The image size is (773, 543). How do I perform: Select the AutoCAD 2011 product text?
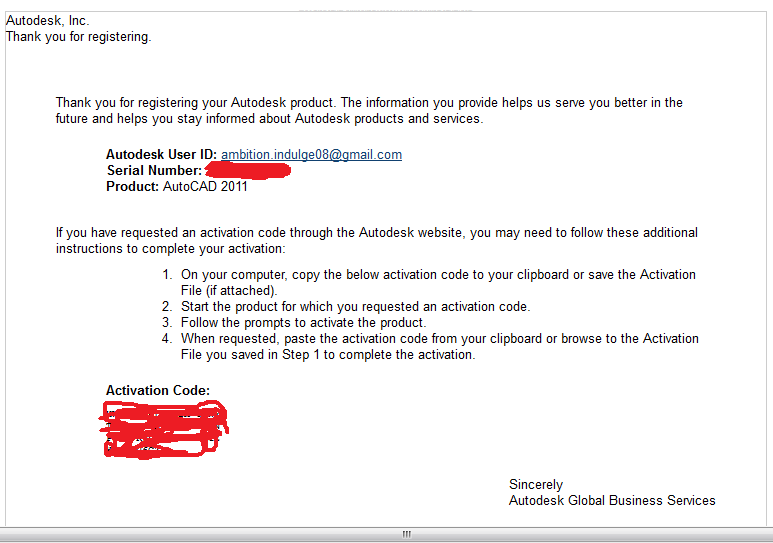205,187
